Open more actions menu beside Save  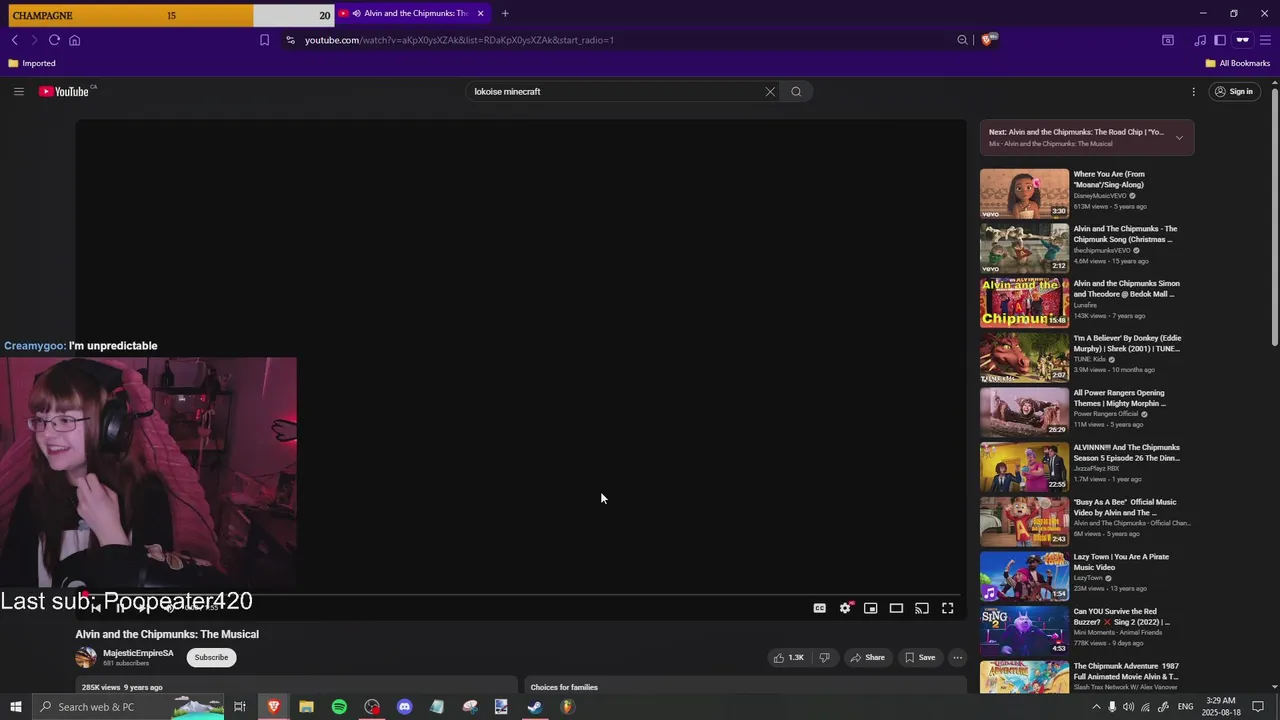957,657
